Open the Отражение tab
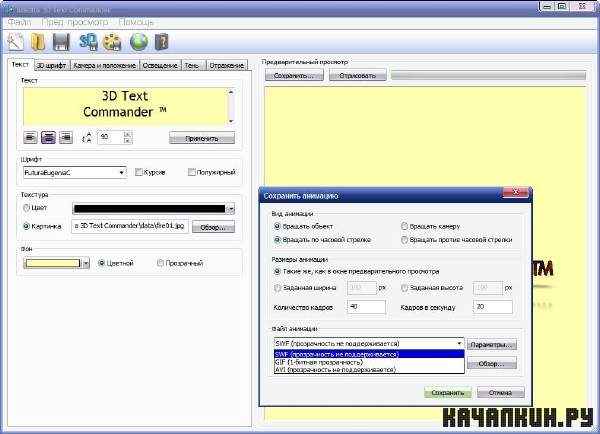This screenshot has width=600, height=434. pyautogui.click(x=227, y=65)
